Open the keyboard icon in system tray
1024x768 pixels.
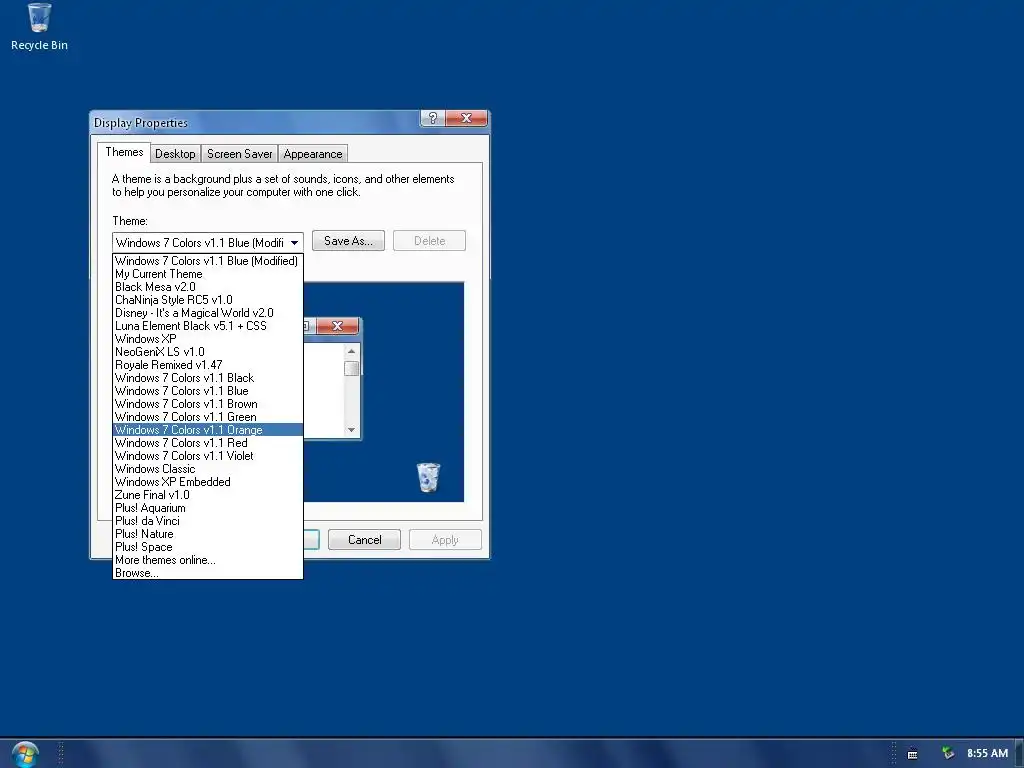click(x=912, y=754)
